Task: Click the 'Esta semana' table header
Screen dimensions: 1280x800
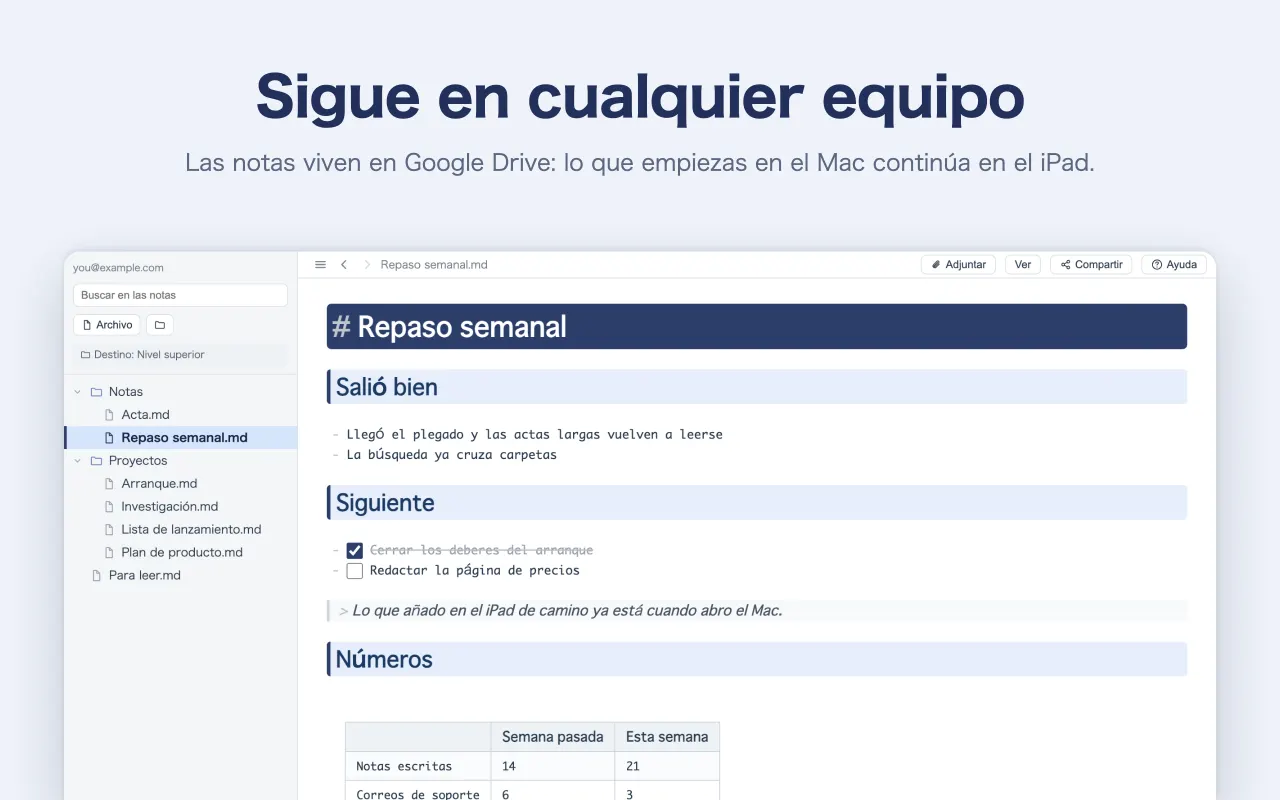Action: click(667, 737)
